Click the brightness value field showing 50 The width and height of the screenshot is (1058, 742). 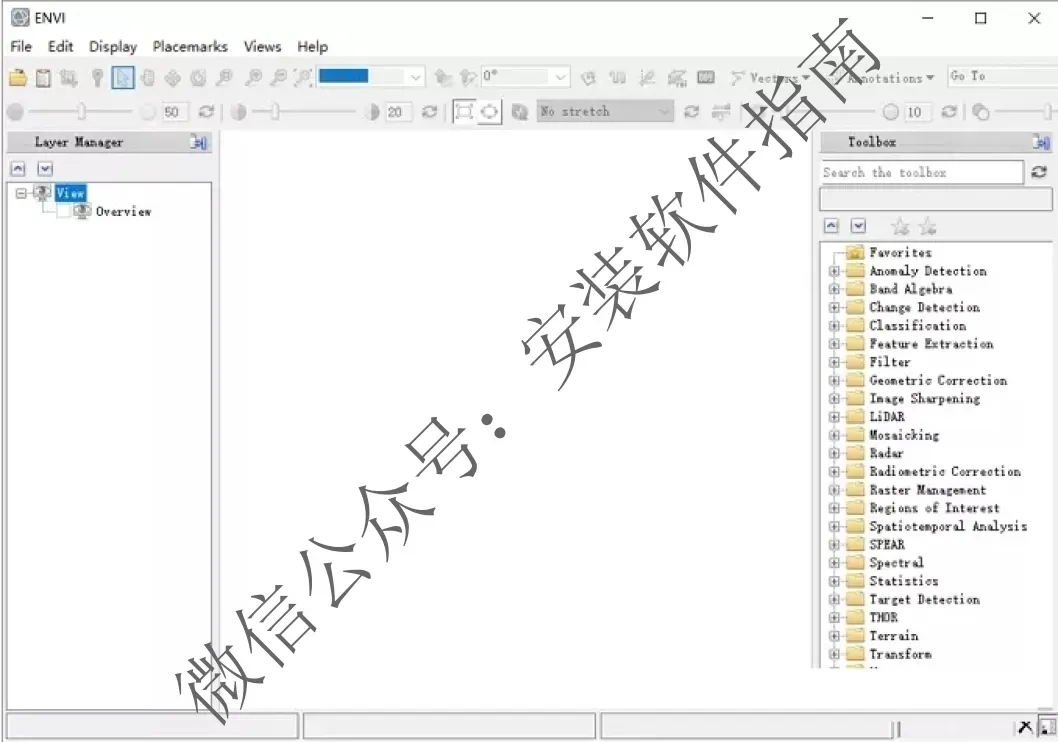[173, 112]
